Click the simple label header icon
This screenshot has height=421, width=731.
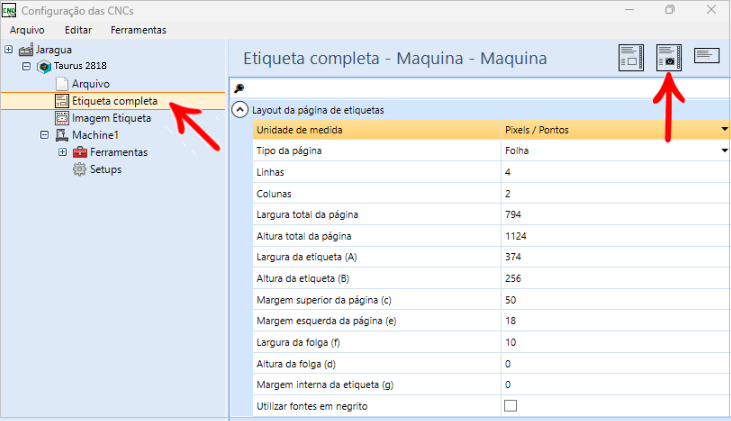tap(707, 55)
